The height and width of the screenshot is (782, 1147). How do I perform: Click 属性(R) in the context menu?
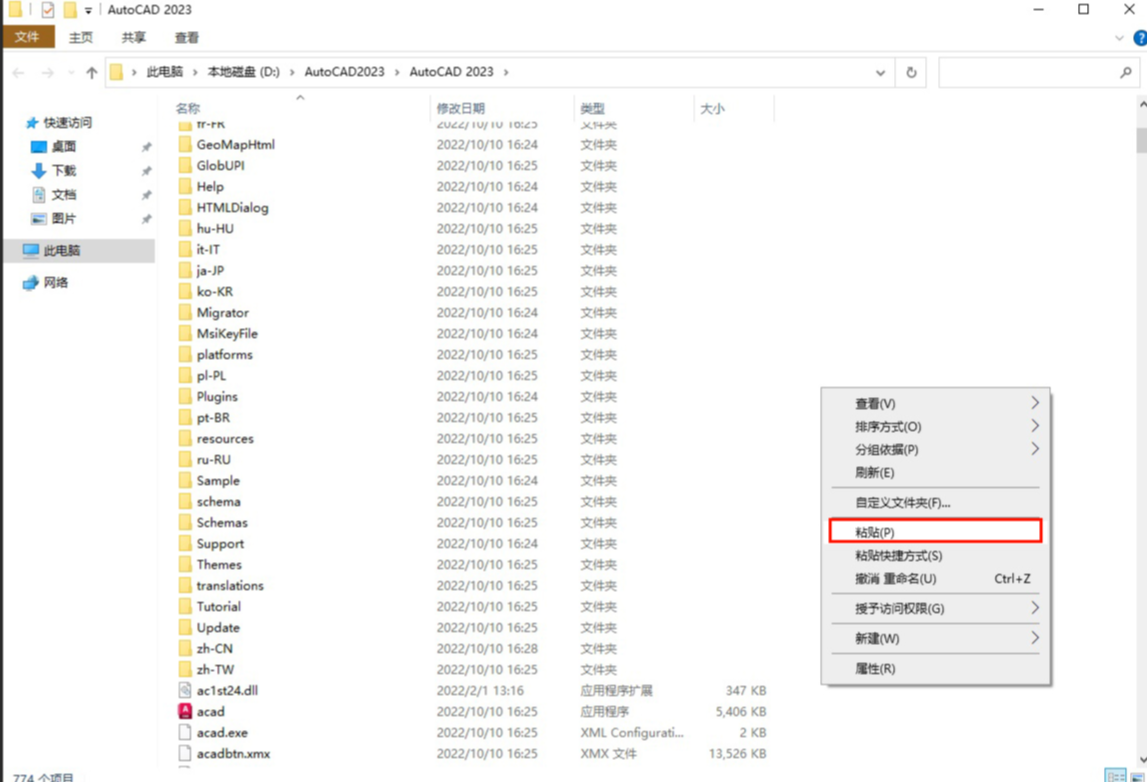tap(875, 668)
